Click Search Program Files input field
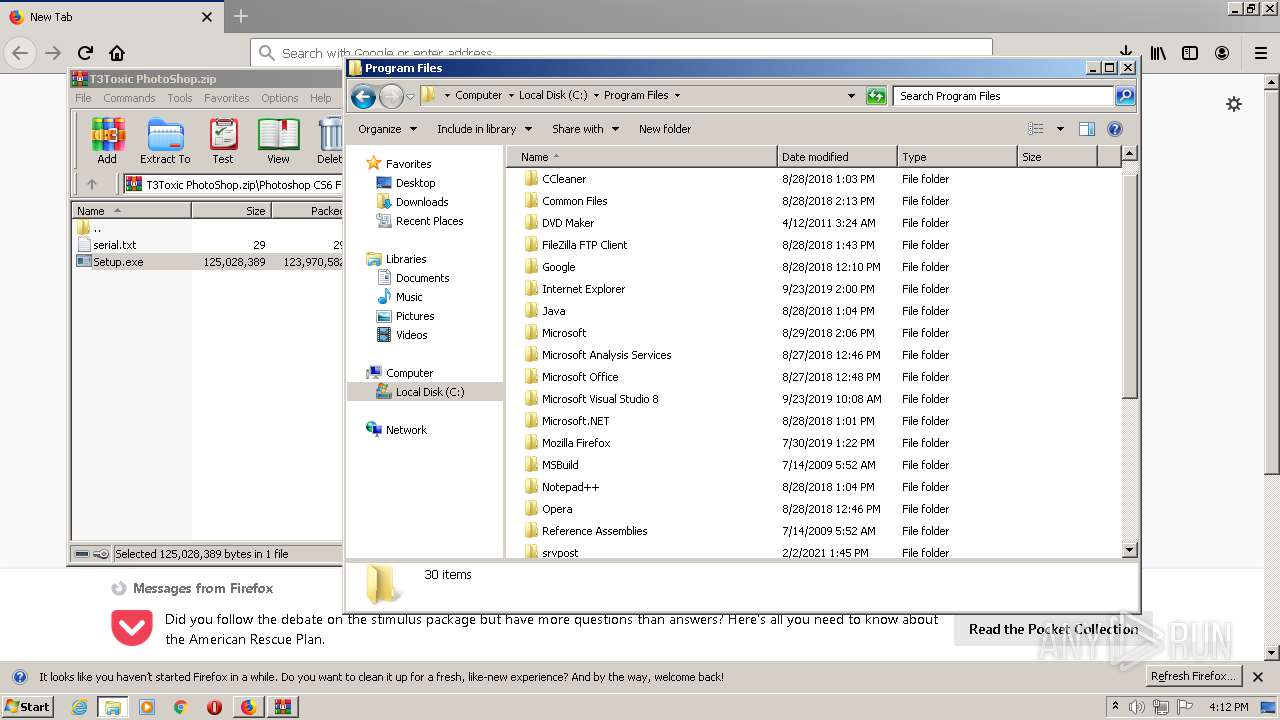The height and width of the screenshot is (720, 1280). point(1003,96)
